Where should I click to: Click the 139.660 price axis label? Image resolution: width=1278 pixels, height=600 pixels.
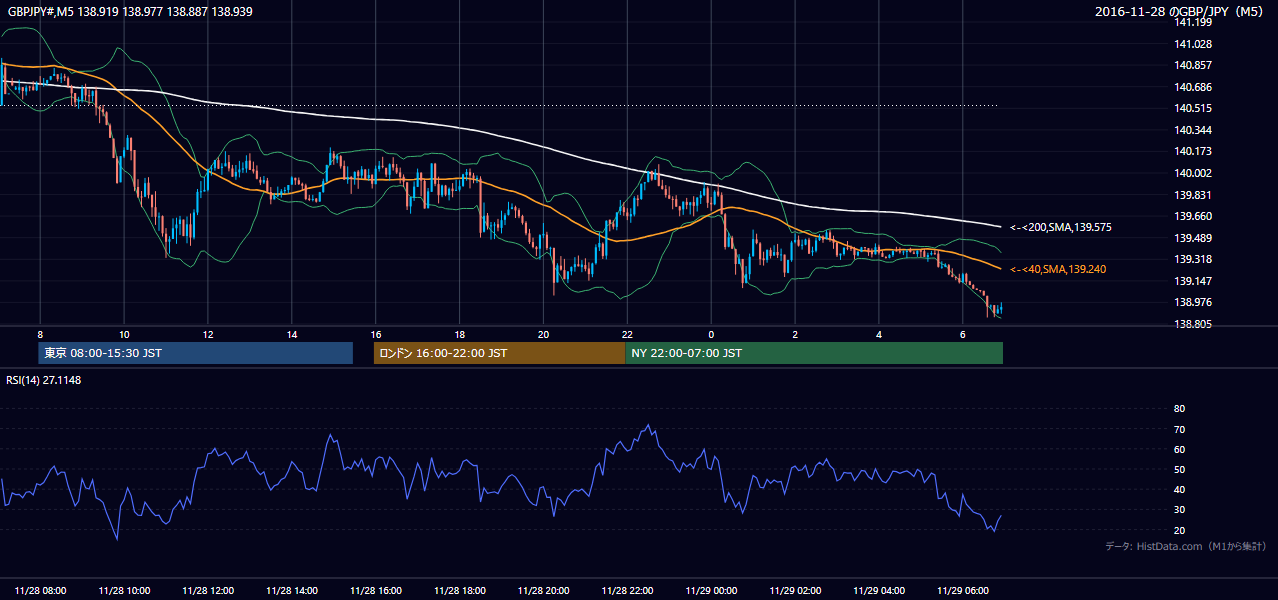pyautogui.click(x=1193, y=216)
